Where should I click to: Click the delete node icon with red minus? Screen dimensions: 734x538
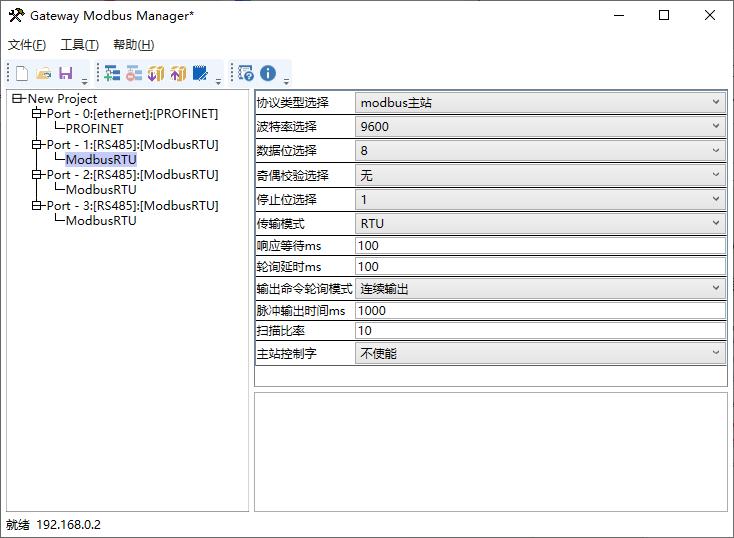133,73
